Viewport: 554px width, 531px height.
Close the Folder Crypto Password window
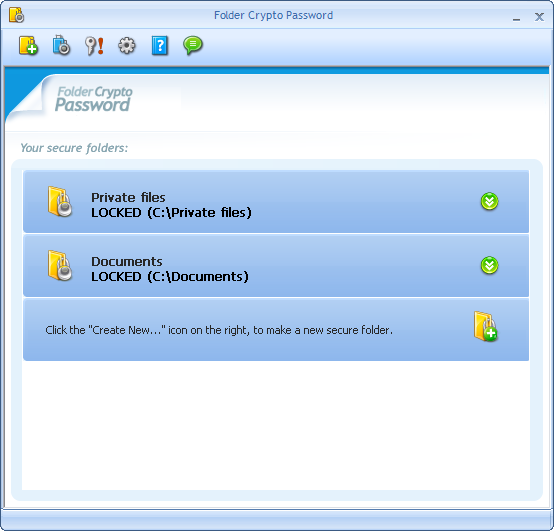tap(539, 17)
